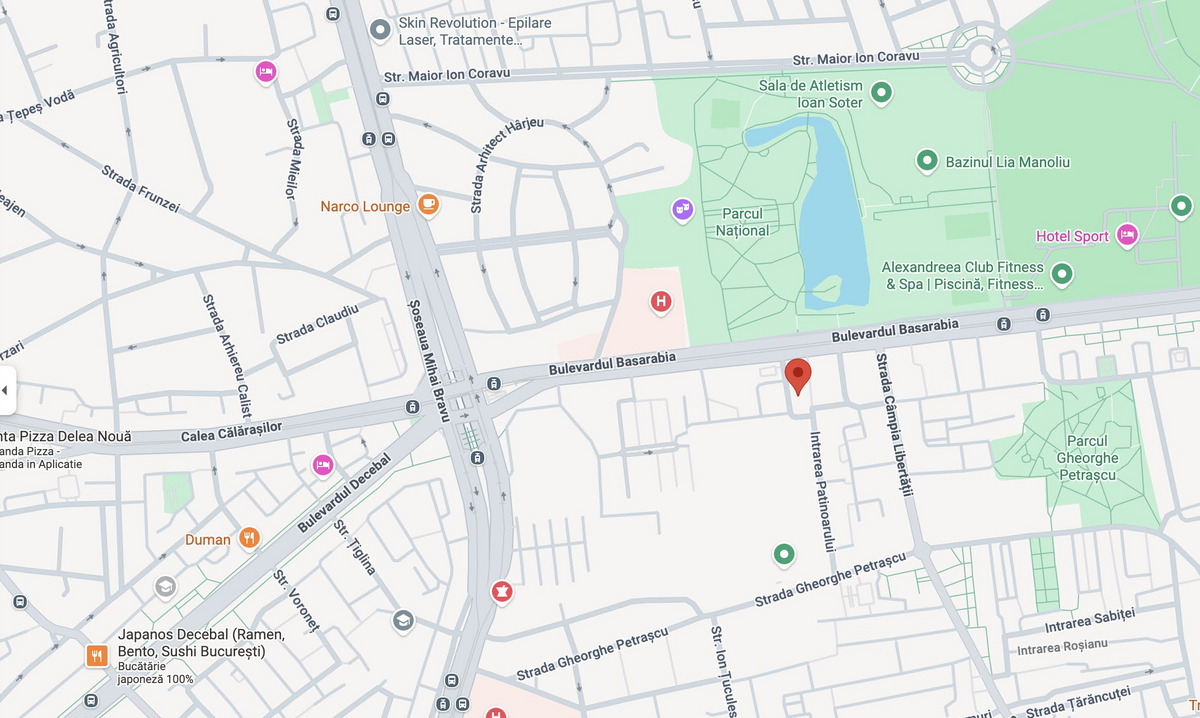
Task: Select the hotel icon near Calea Călărașilor
Action: click(x=322, y=464)
